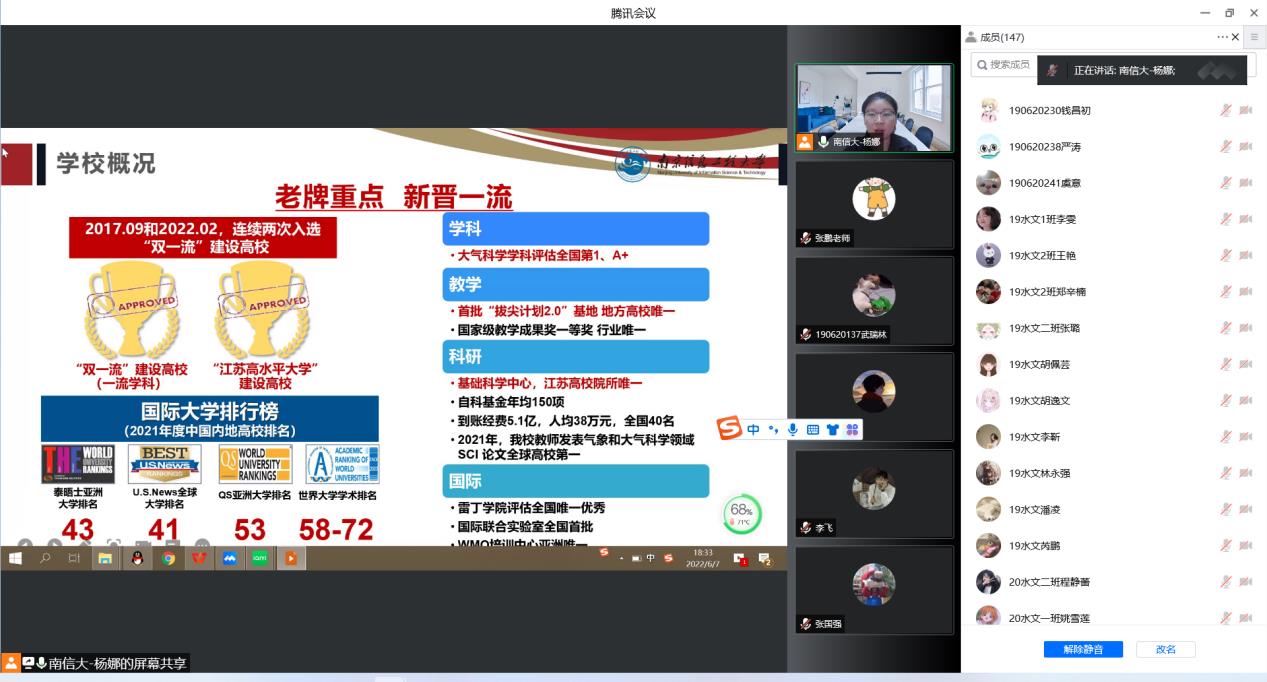Select member 19水文2班王艳 in the list
This screenshot has height=682, width=1267.
point(1048,255)
